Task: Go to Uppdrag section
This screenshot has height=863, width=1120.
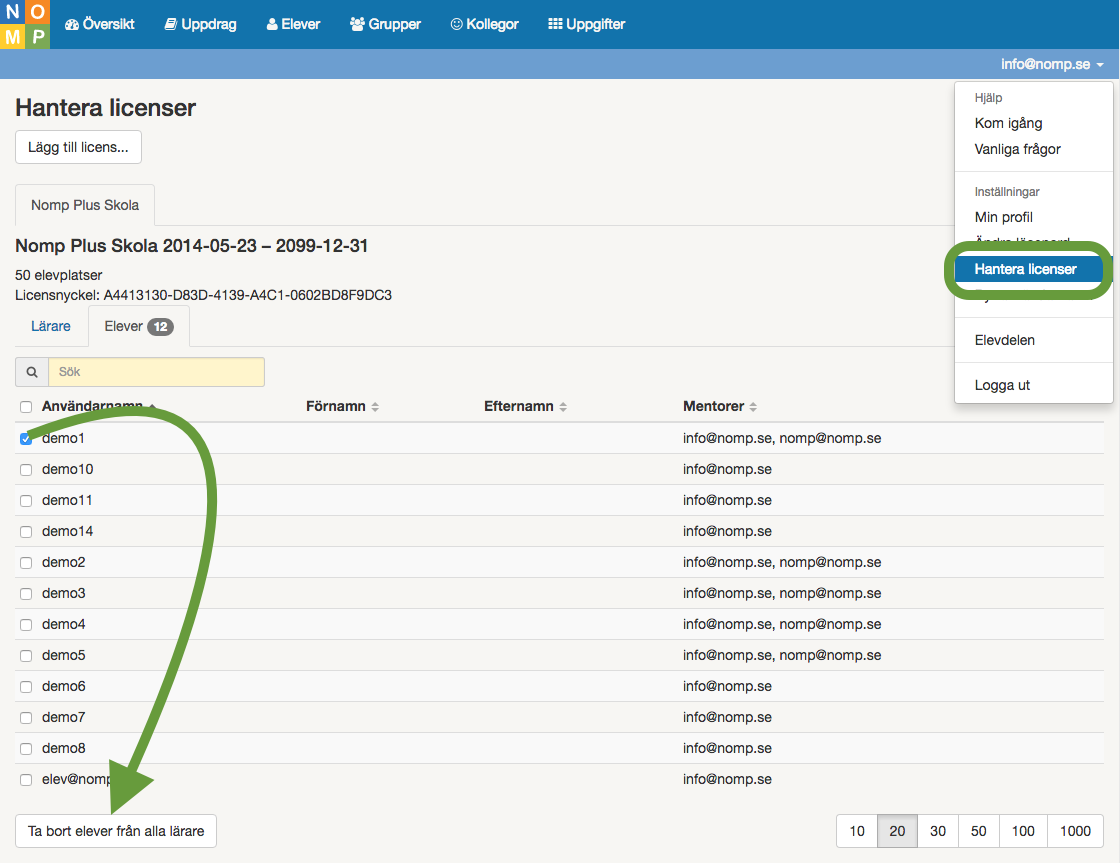Action: point(201,24)
